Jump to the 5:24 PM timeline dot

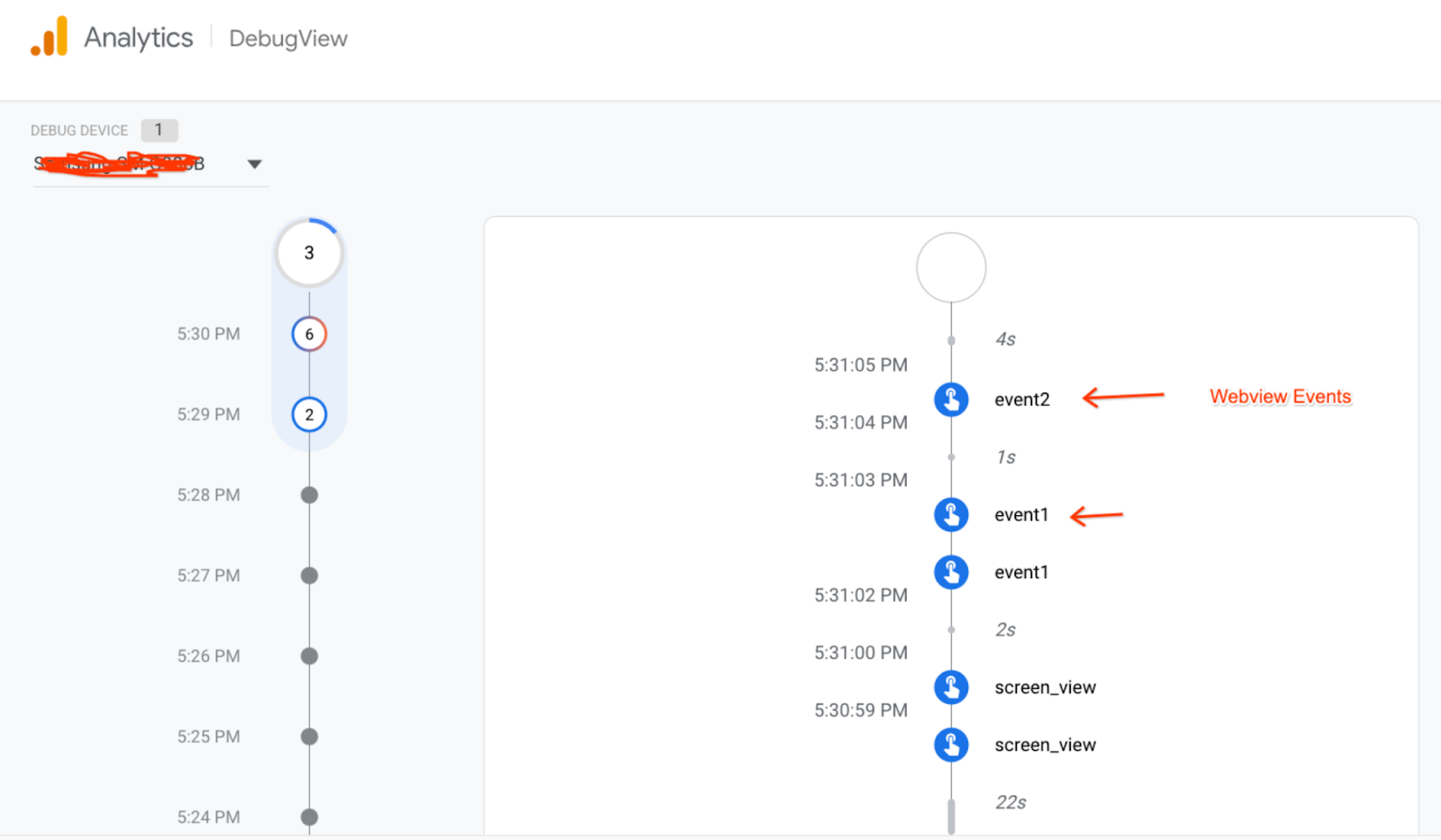pos(309,817)
